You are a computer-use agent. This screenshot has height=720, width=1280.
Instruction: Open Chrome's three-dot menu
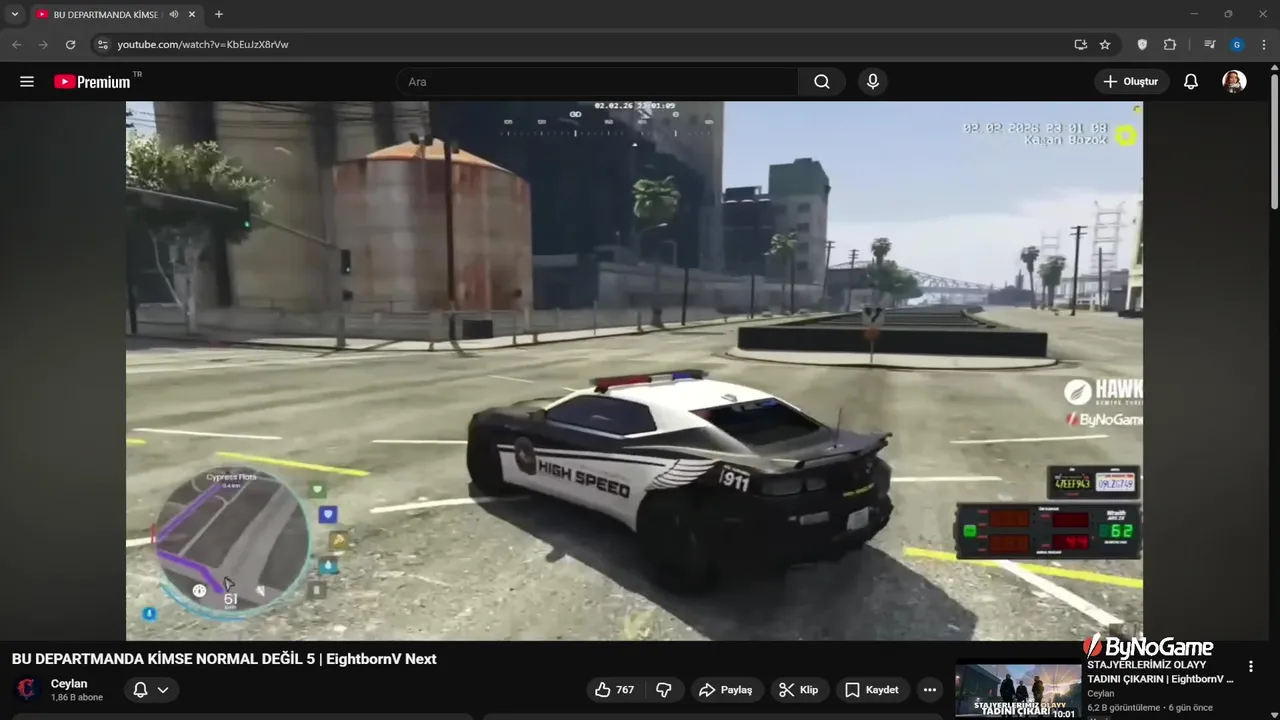1264,44
